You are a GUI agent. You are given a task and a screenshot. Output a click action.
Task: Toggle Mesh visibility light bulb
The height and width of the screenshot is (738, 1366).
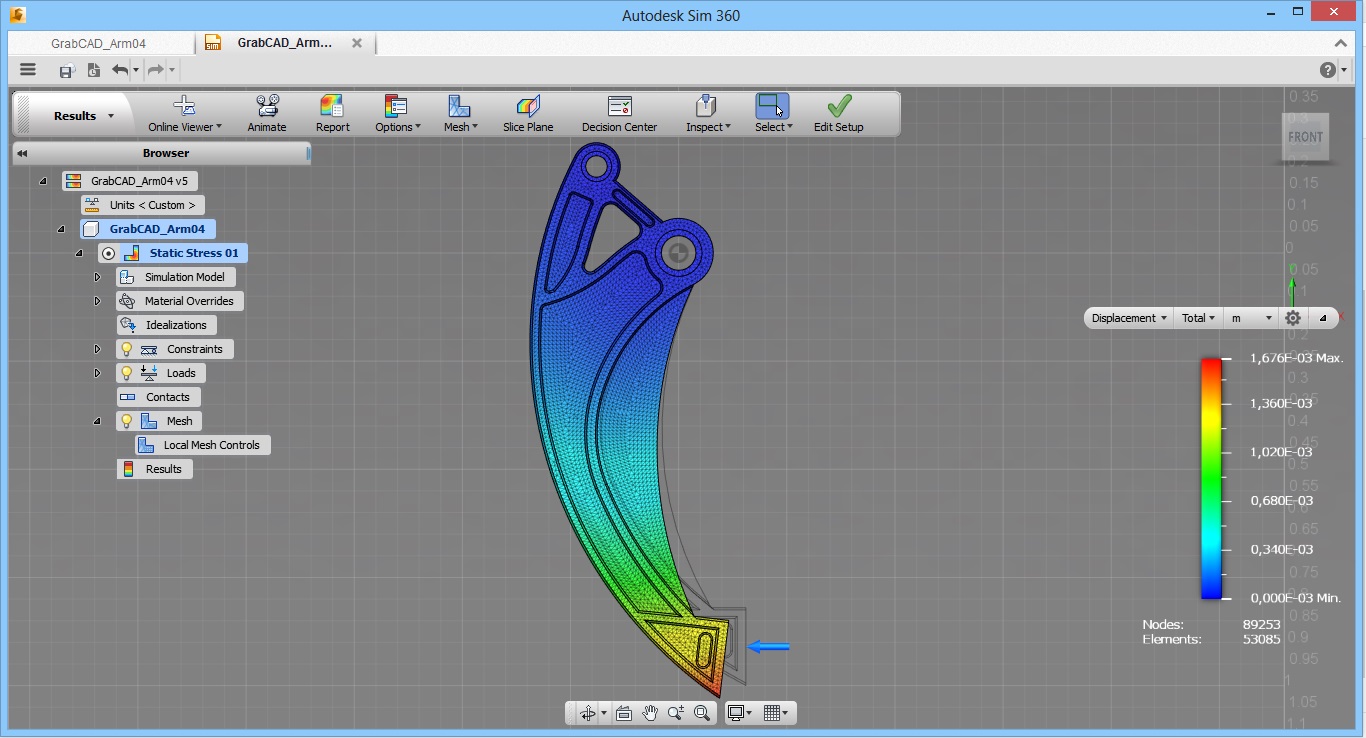tap(126, 421)
